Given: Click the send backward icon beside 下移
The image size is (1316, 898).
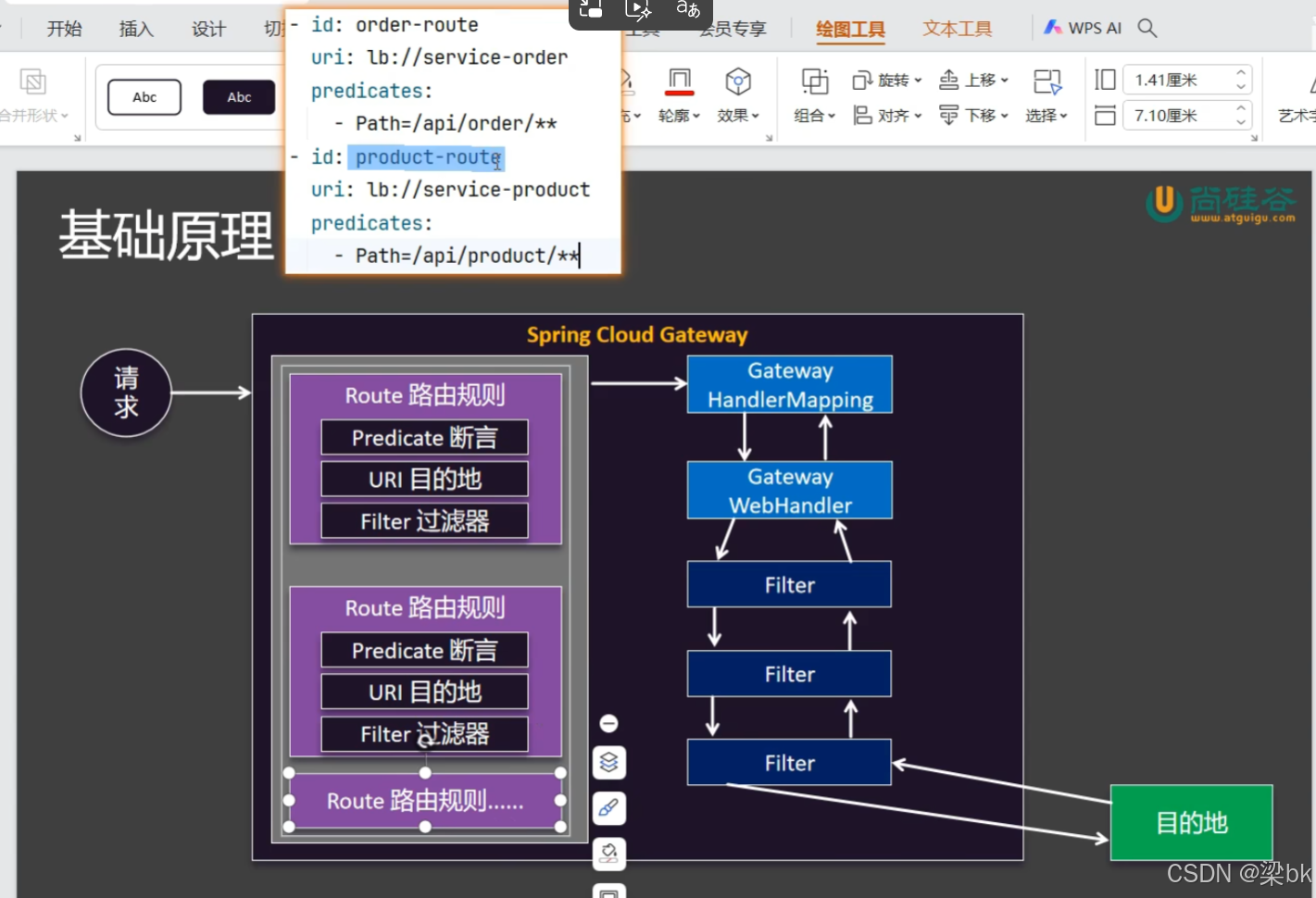Looking at the screenshot, I should (x=949, y=116).
